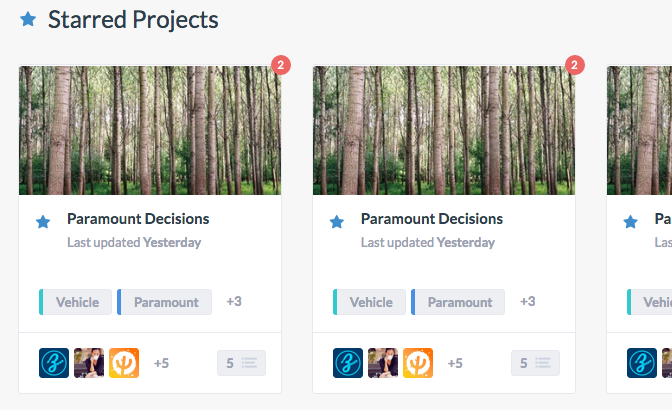Image resolution: width=672 pixels, height=410 pixels.
Task: Open second card's blue logo member avatar
Action: pyautogui.click(x=348, y=363)
